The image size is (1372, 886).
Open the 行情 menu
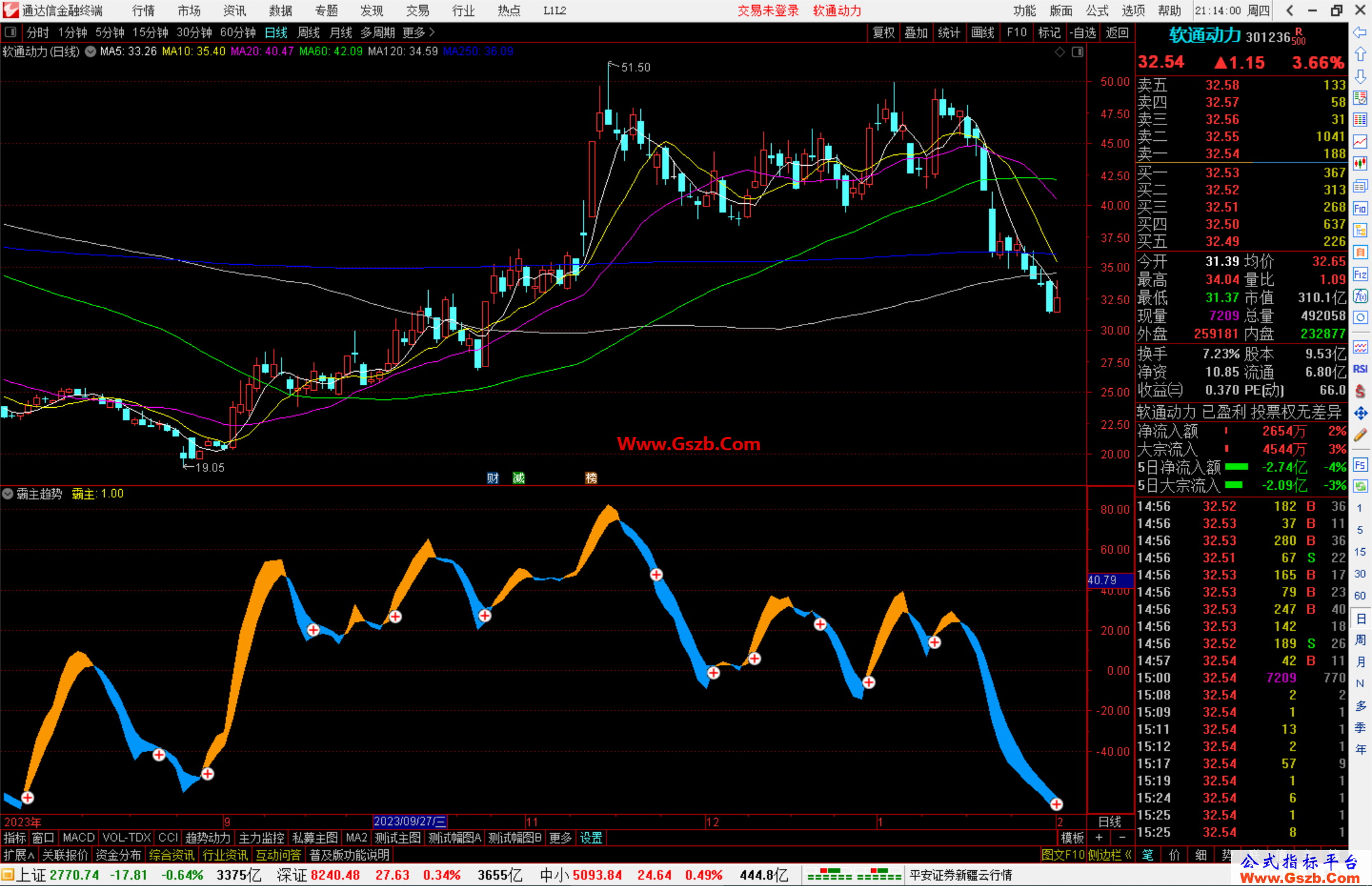(144, 10)
